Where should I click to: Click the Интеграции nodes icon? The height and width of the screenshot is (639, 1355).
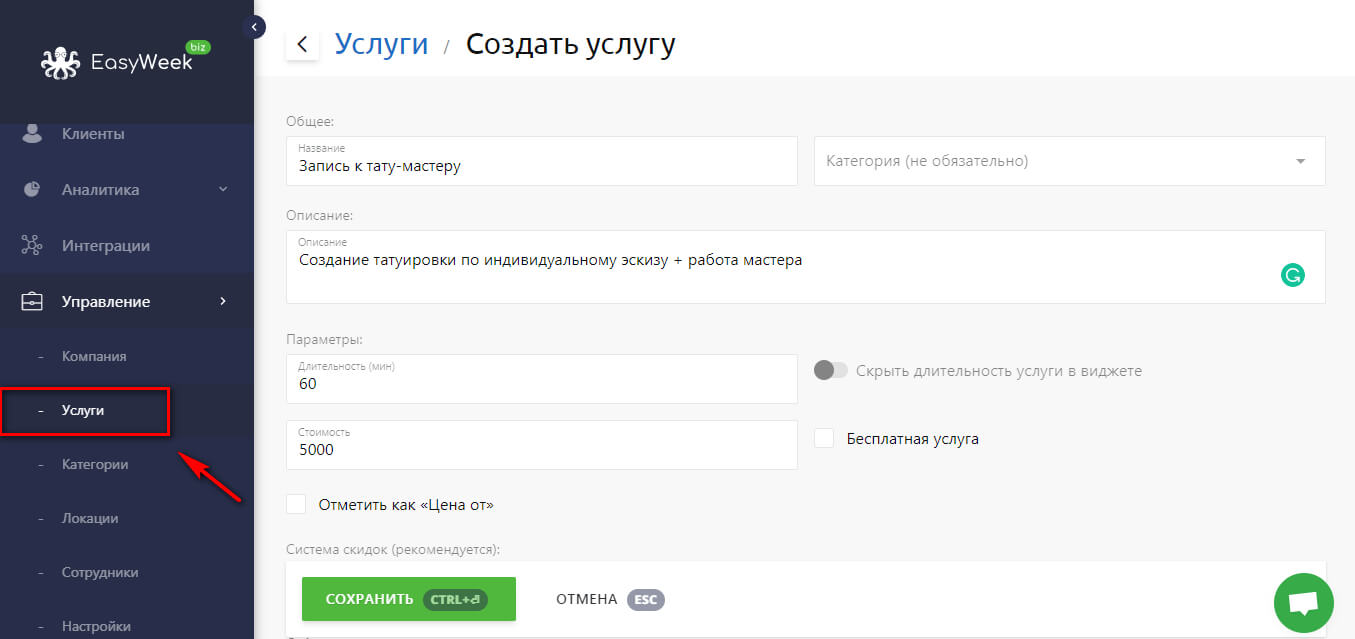pyautogui.click(x=32, y=246)
